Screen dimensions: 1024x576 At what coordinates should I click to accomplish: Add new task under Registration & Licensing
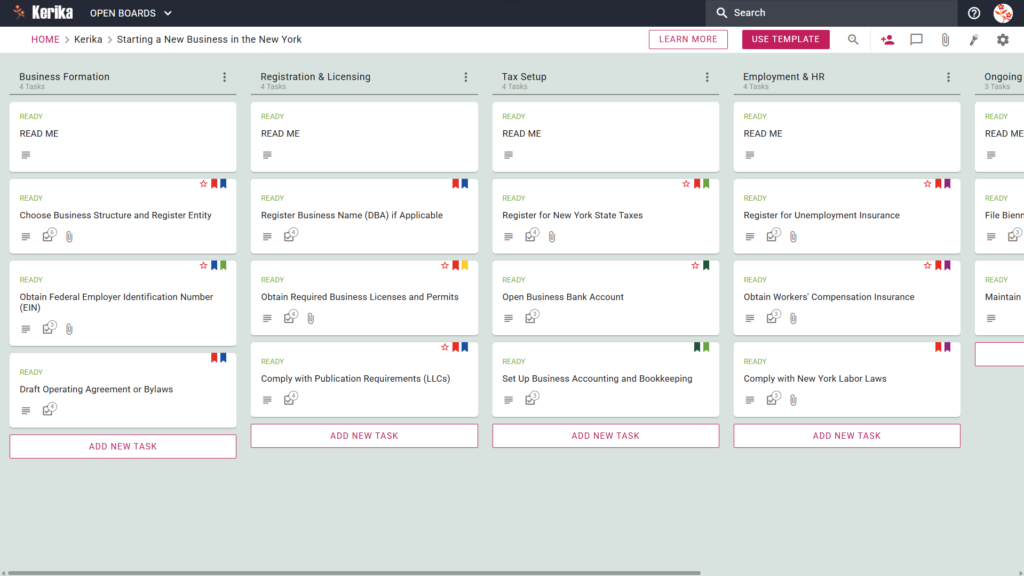pos(364,436)
